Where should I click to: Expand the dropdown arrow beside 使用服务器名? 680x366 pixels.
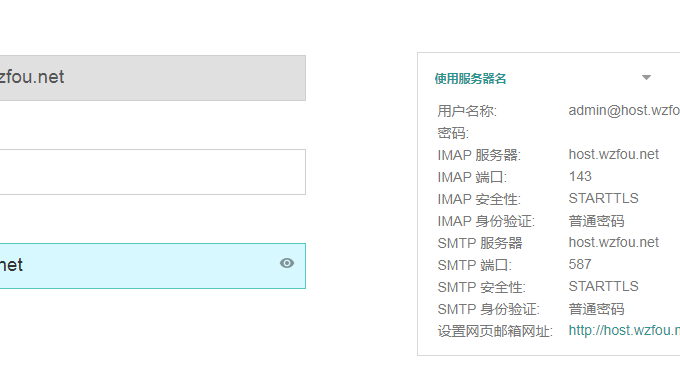click(646, 78)
